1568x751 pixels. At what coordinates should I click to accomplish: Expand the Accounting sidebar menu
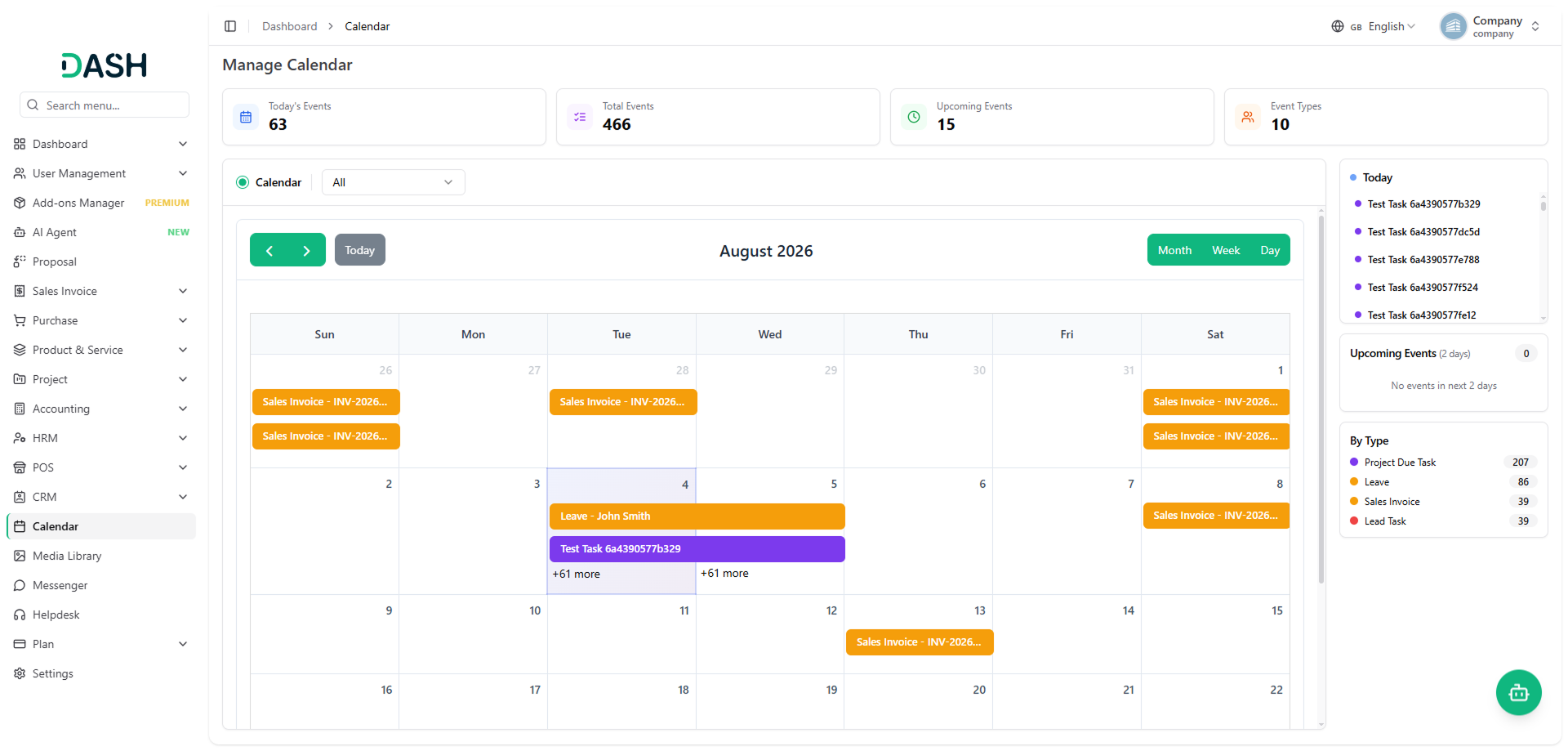(101, 409)
